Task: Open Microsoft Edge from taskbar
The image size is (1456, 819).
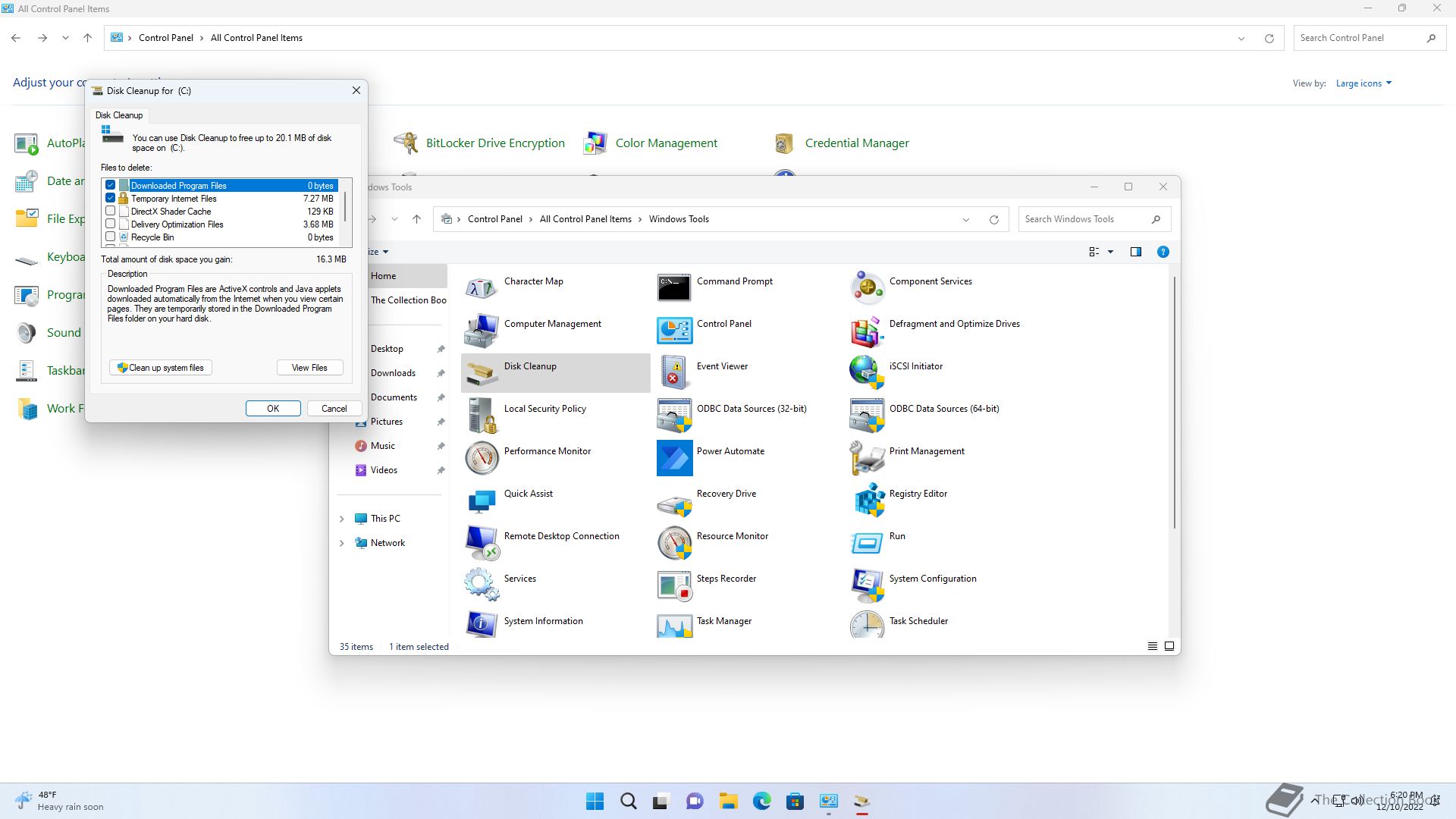Action: click(761, 801)
